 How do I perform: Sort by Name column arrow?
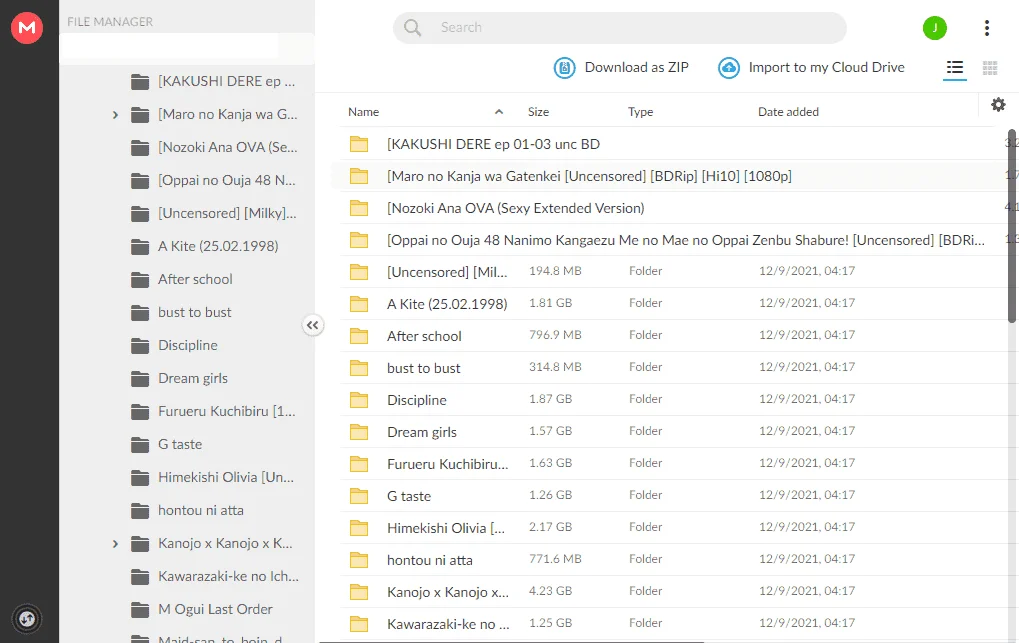pyautogui.click(x=498, y=112)
